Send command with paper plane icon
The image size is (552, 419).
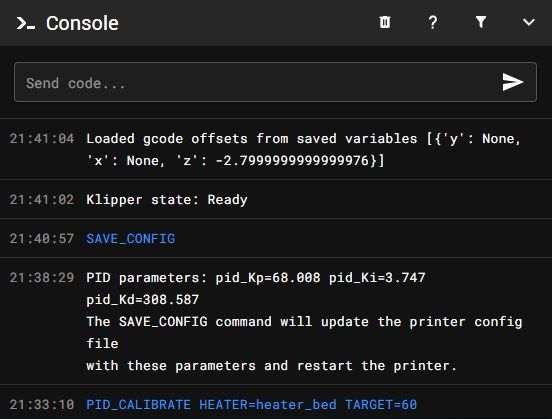tap(513, 82)
